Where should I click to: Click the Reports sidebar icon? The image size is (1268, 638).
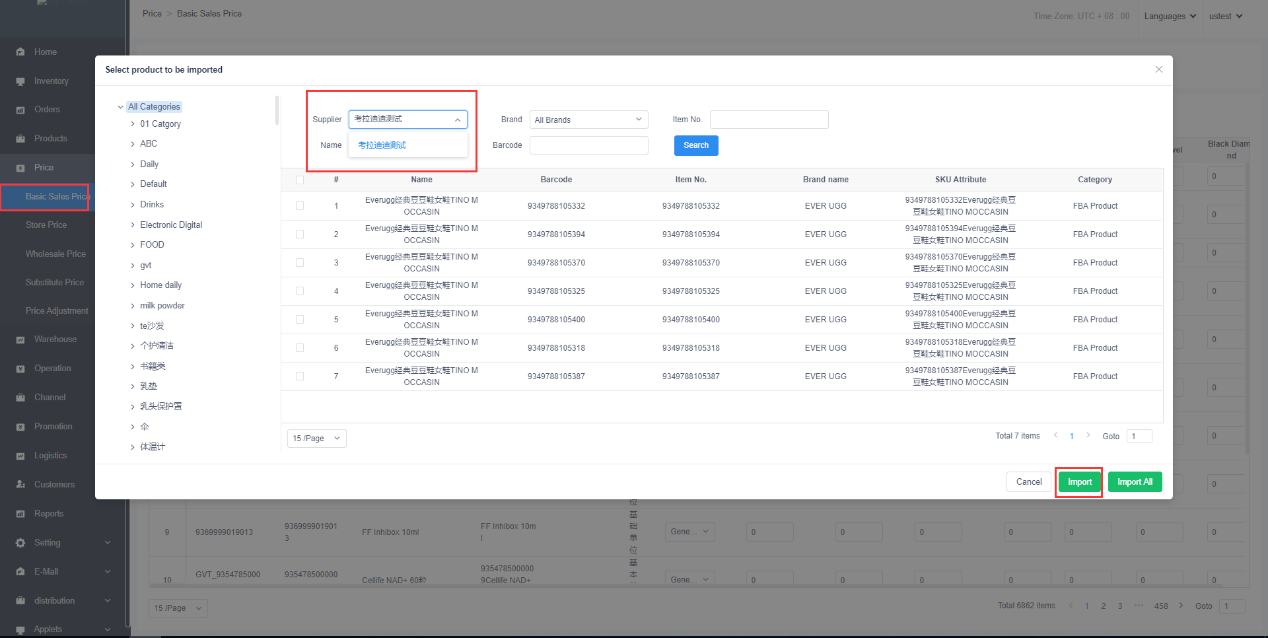(20, 514)
